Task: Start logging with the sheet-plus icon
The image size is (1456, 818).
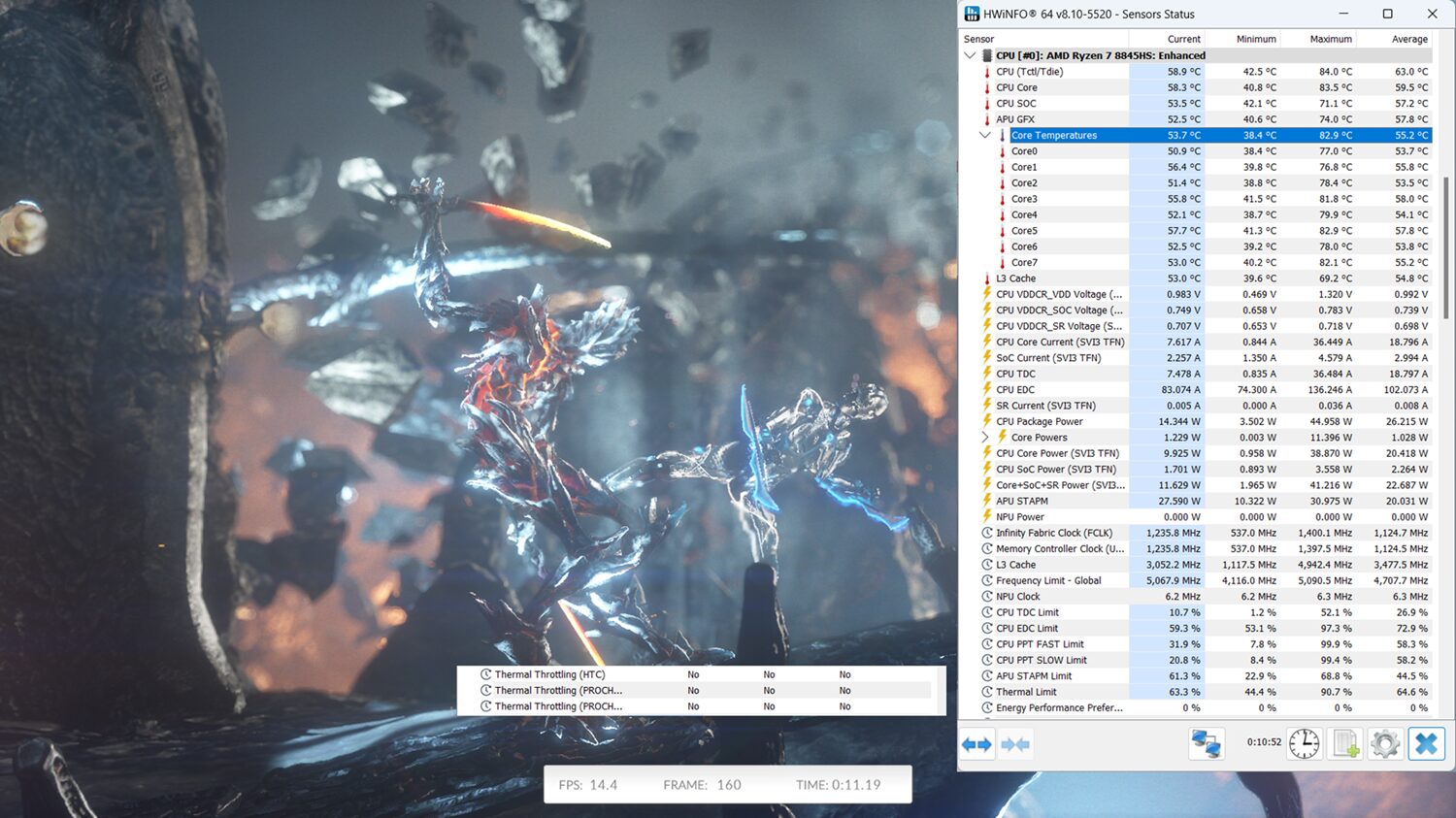Action: [1345, 743]
